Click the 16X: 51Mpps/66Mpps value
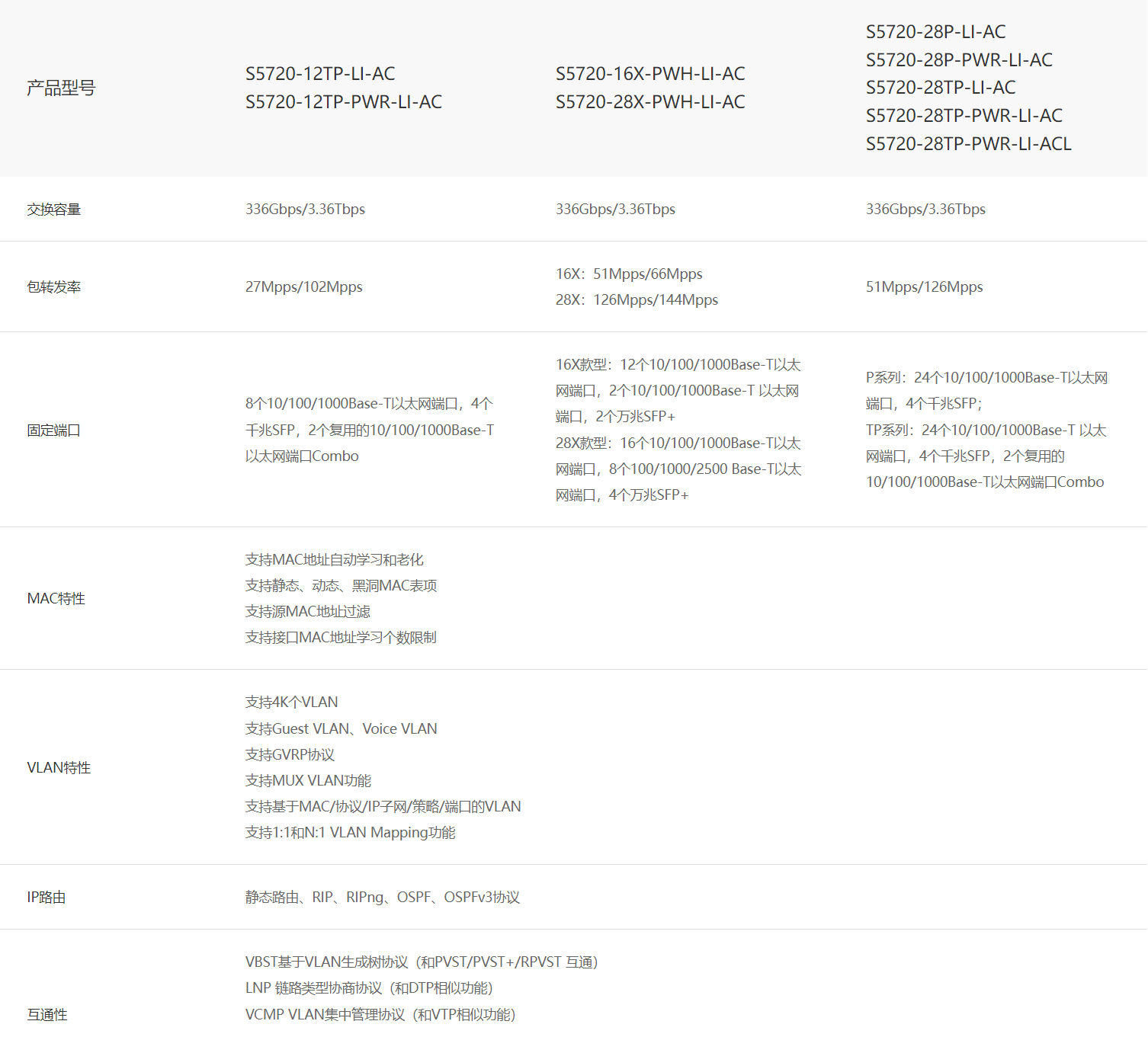 coord(629,274)
